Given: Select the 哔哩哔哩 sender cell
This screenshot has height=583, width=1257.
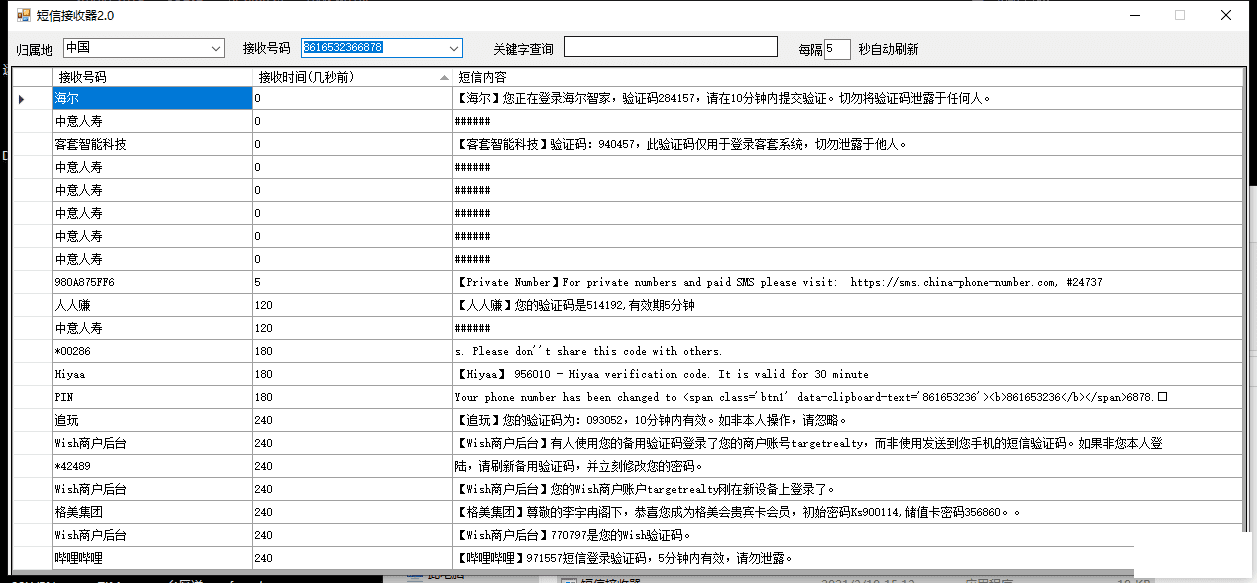Looking at the screenshot, I should click(152, 558).
